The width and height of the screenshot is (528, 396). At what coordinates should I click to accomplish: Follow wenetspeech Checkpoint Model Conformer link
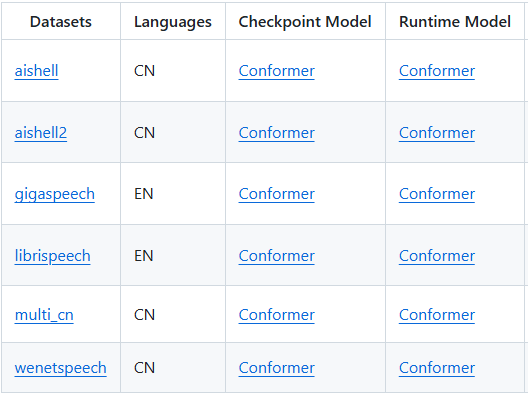click(x=276, y=368)
